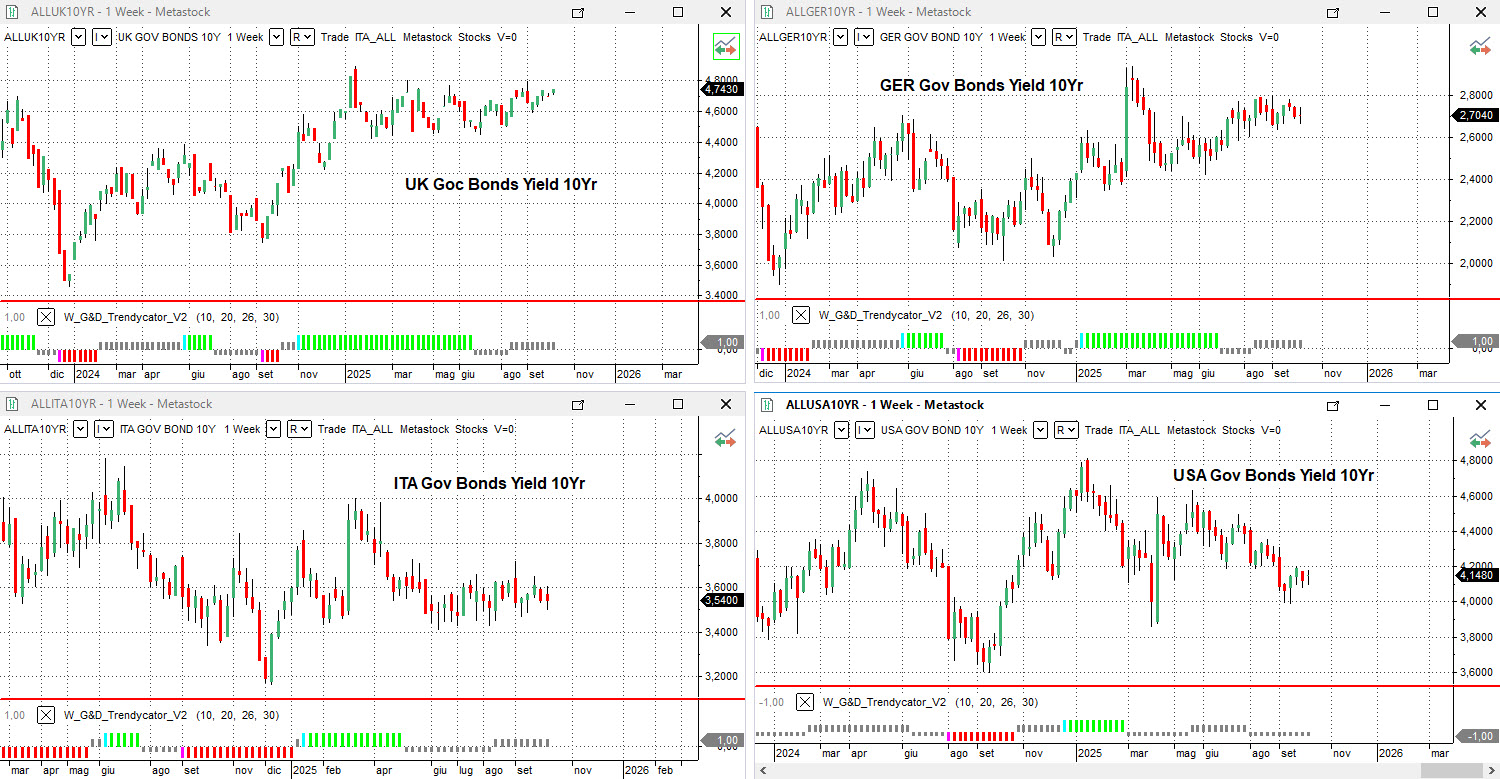Pop out the ALLGER10YR chart window
The image size is (1500, 779).
[x=1332, y=12]
